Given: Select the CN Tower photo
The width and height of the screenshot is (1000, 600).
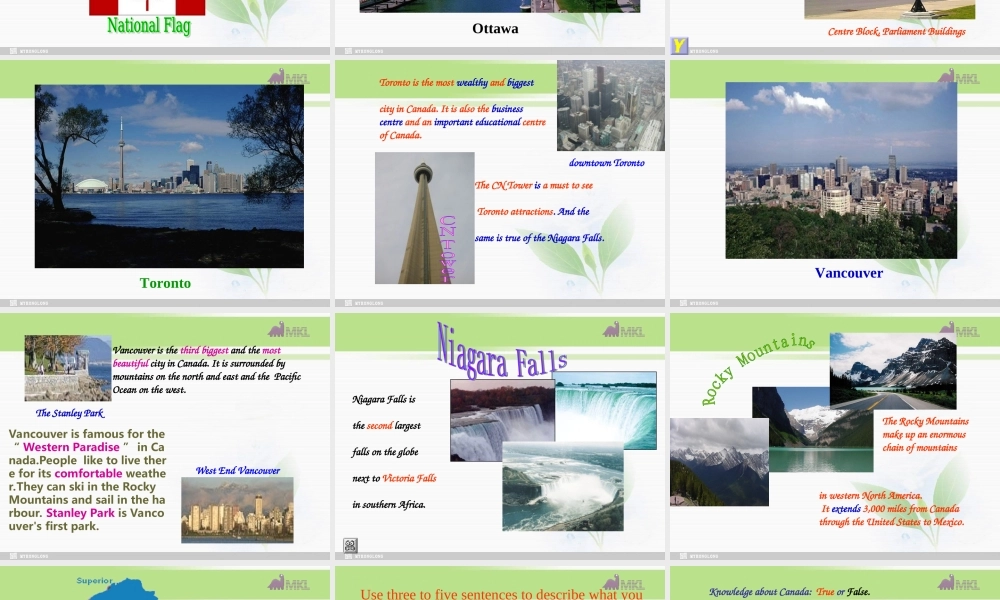Looking at the screenshot, I should click(424, 218).
